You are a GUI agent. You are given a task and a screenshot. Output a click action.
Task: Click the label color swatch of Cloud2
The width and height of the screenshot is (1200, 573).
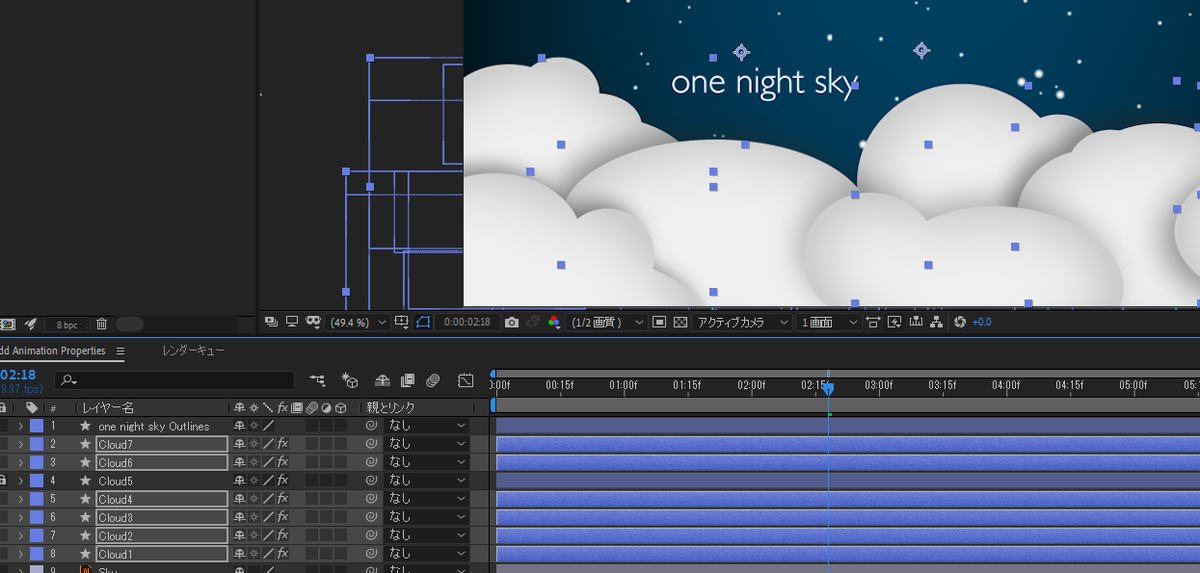coord(37,535)
